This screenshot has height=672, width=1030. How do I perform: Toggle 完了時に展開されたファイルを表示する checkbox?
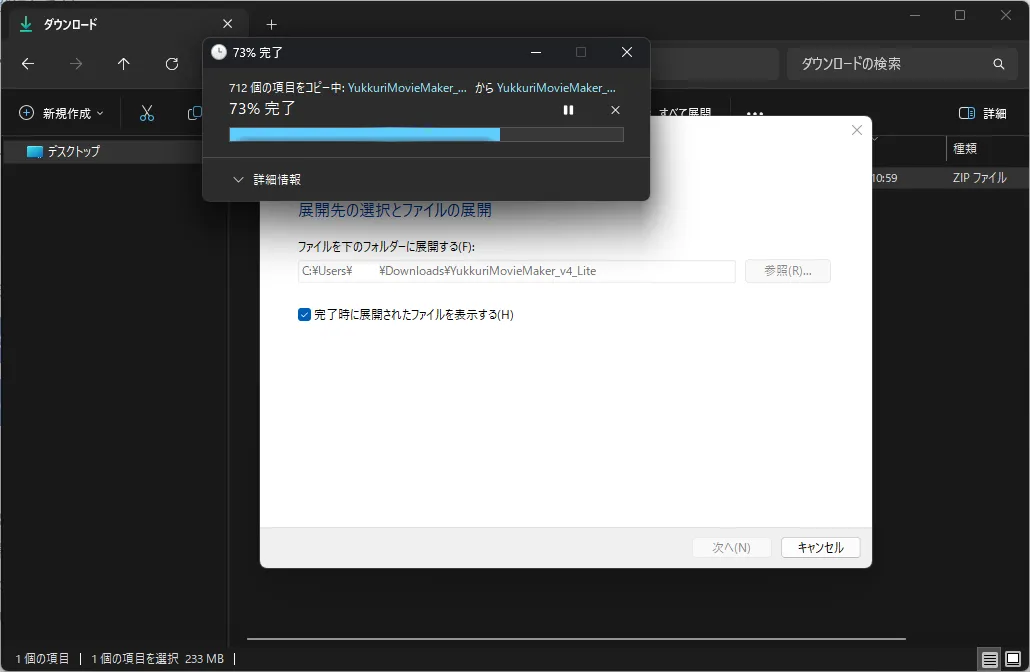pos(304,315)
